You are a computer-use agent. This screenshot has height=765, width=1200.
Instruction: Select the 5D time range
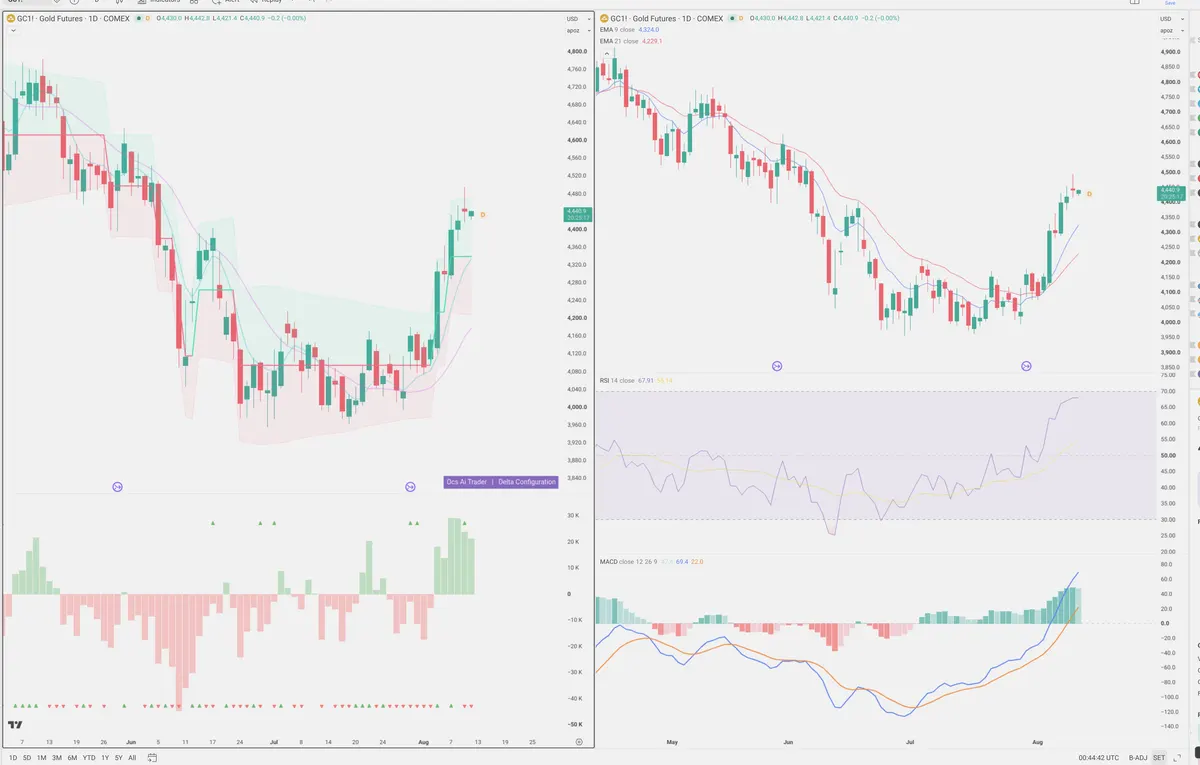coord(27,757)
